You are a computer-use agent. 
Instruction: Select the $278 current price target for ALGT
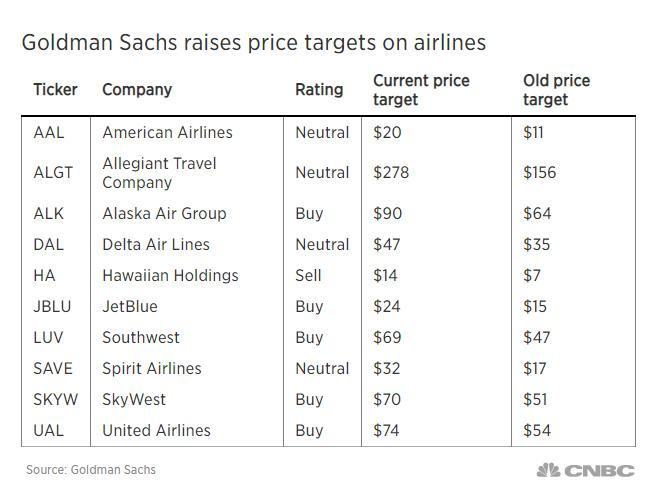coord(391,173)
